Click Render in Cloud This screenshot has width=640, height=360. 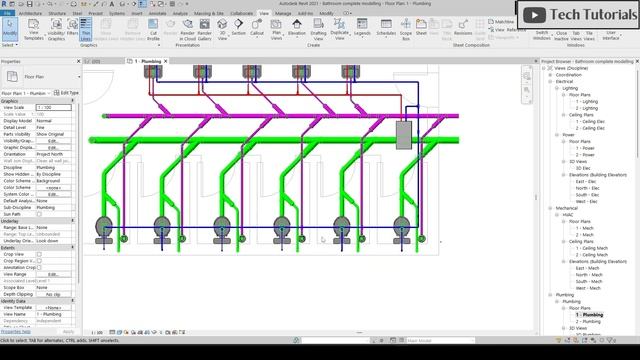point(187,29)
